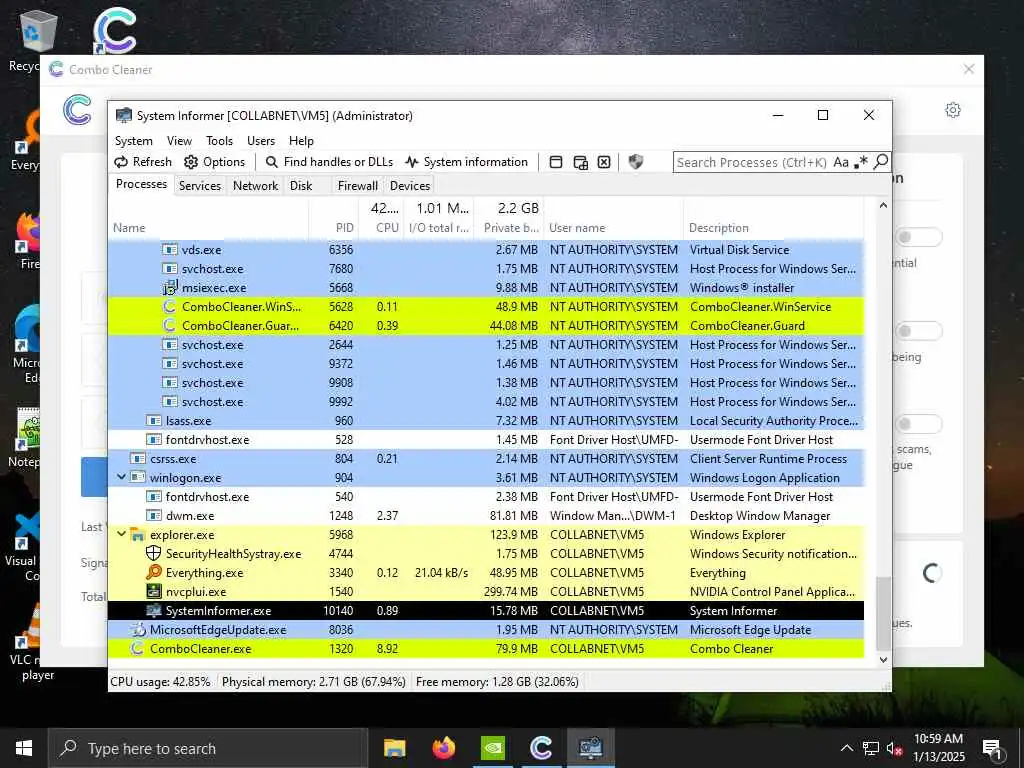
Task: Sort by the Name column header
Action: tap(208, 218)
